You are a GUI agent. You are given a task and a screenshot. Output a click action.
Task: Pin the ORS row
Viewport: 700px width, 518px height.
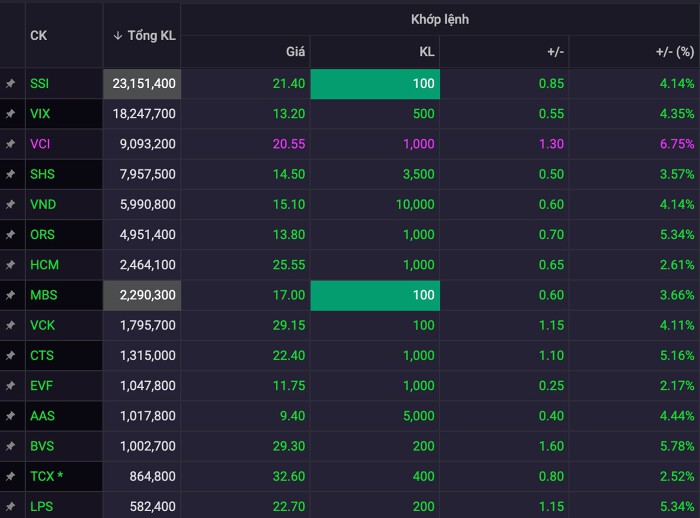[x=10, y=234]
